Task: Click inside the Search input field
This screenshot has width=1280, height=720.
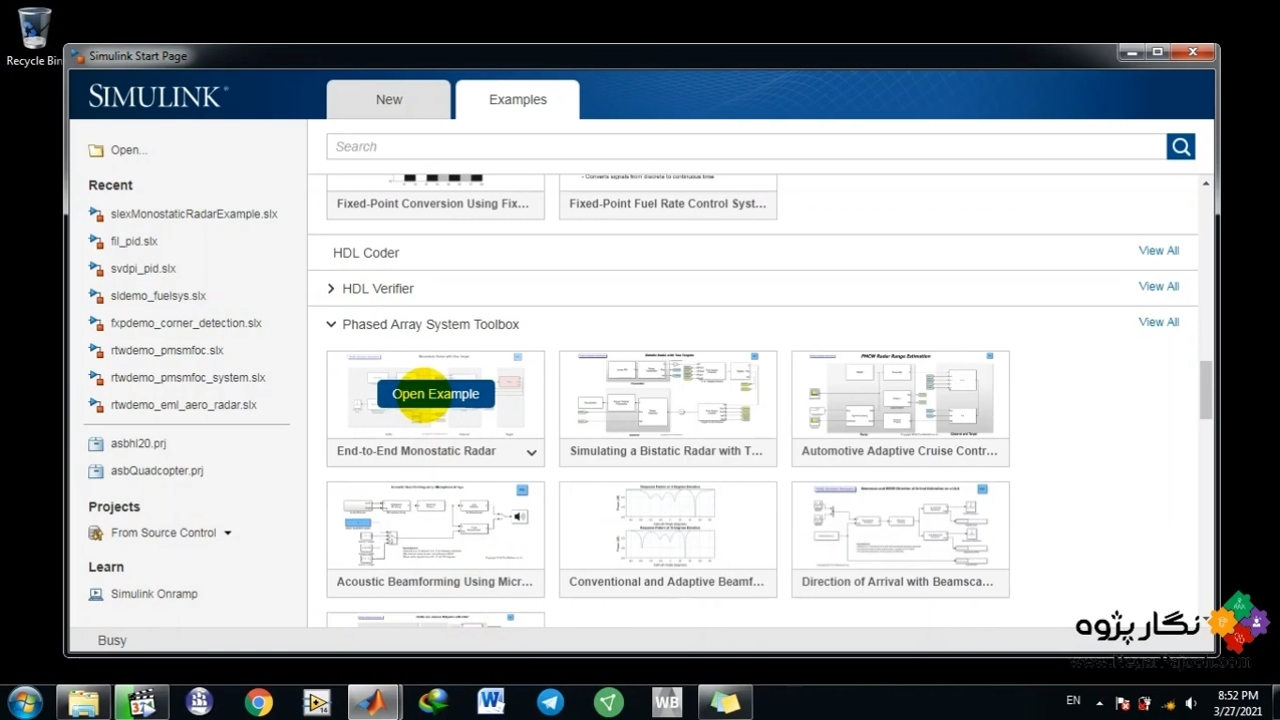Action: click(745, 147)
